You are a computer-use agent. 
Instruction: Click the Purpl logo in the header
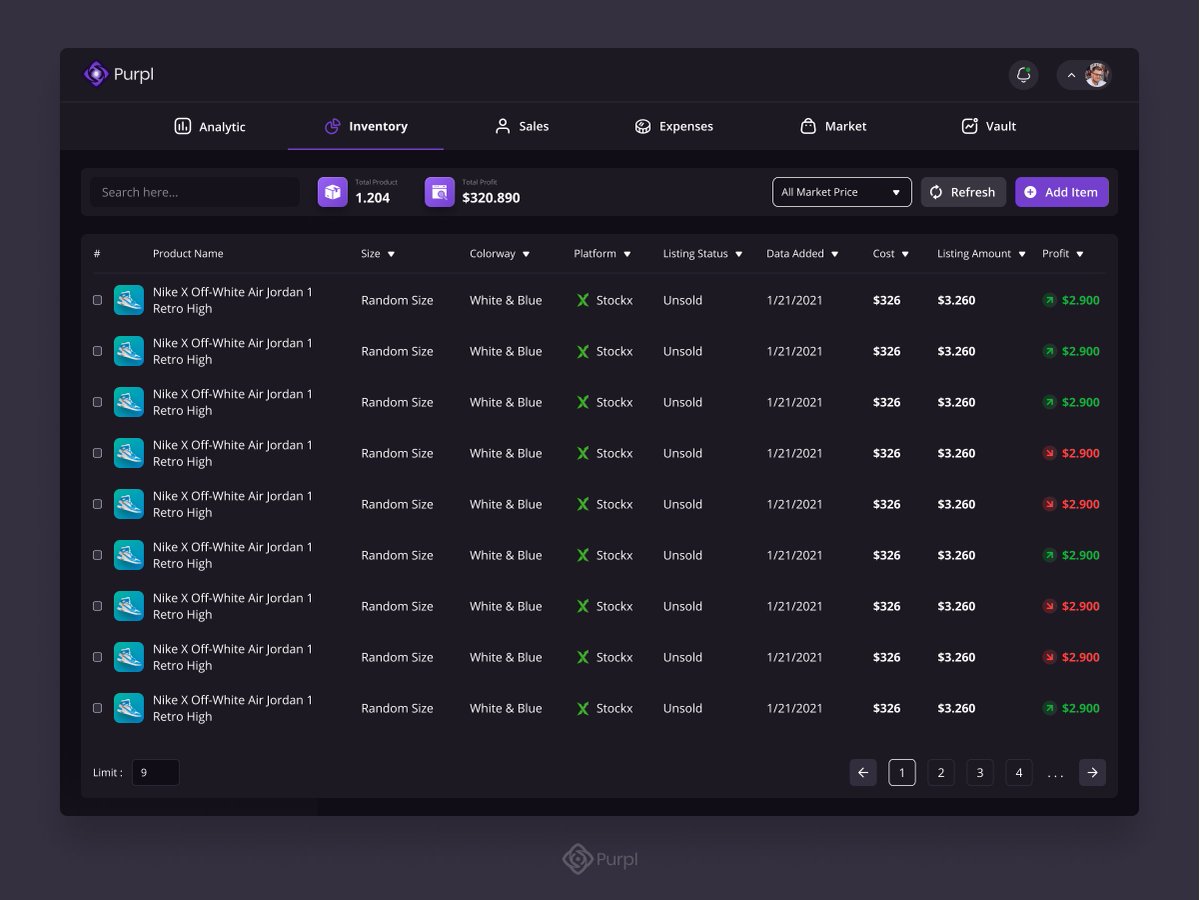pyautogui.click(x=118, y=74)
